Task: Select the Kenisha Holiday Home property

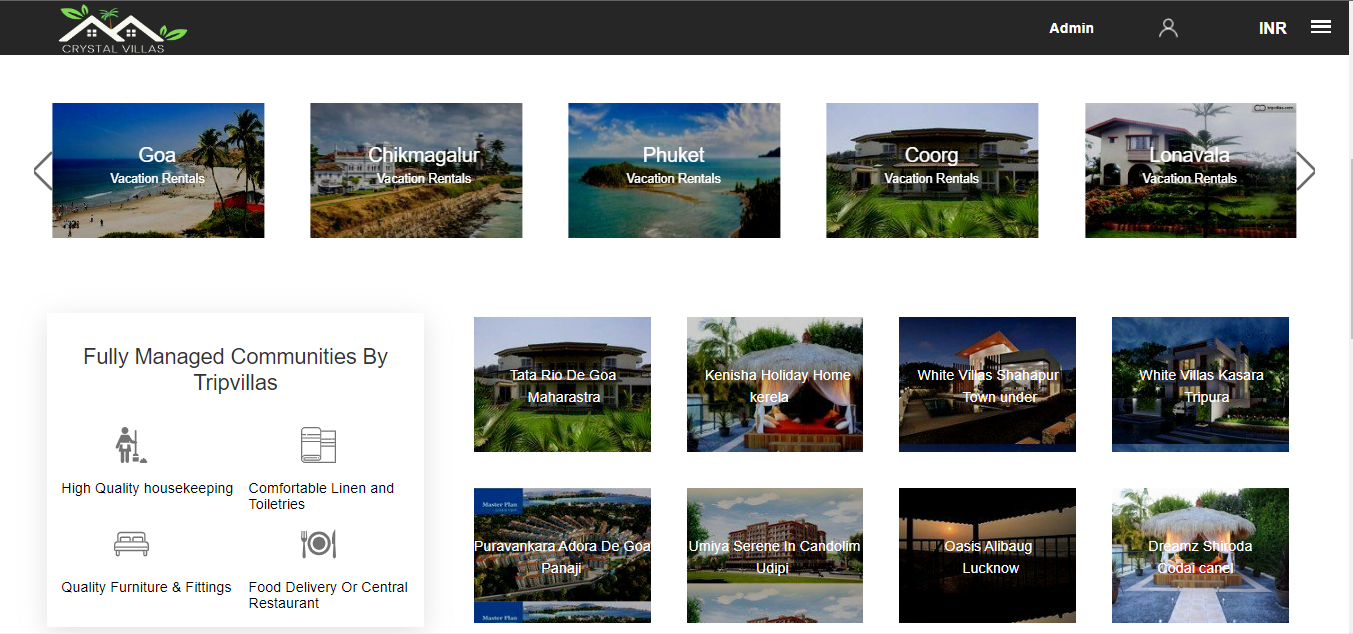Action: pyautogui.click(x=774, y=384)
